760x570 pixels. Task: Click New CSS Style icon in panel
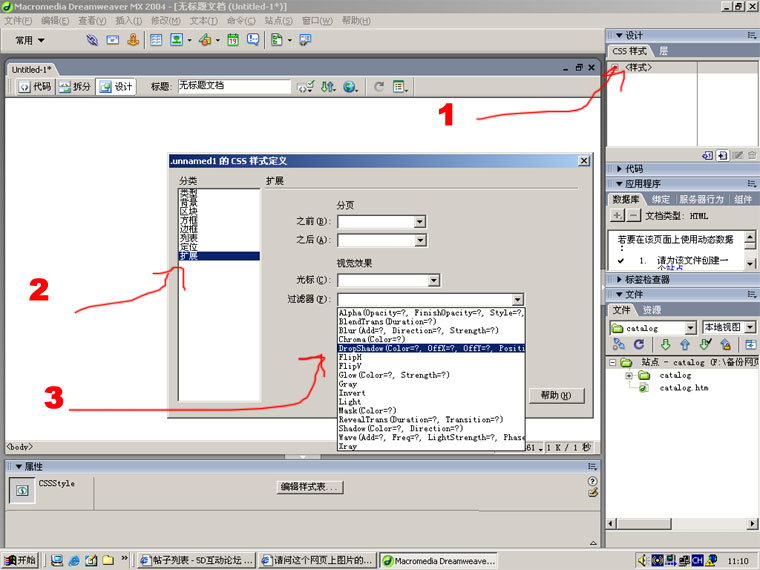click(722, 155)
